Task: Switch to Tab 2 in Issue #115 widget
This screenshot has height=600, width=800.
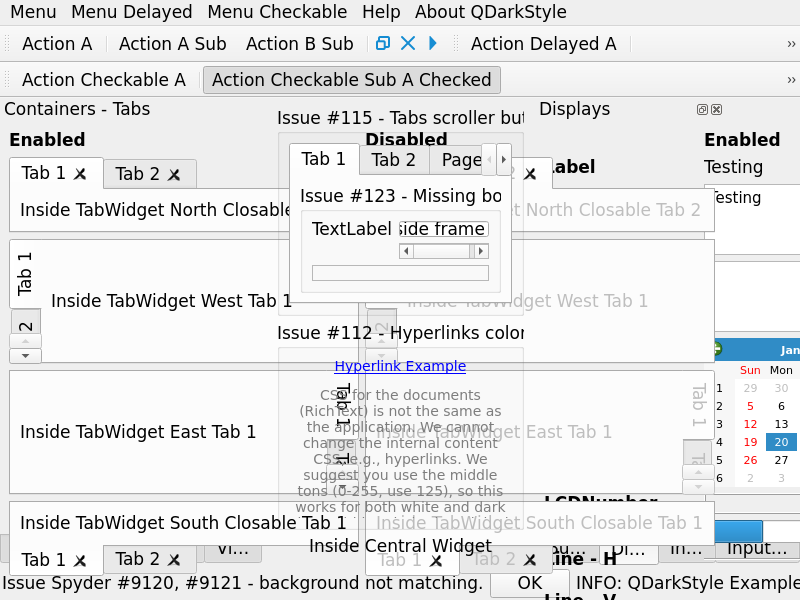Action: (394, 160)
